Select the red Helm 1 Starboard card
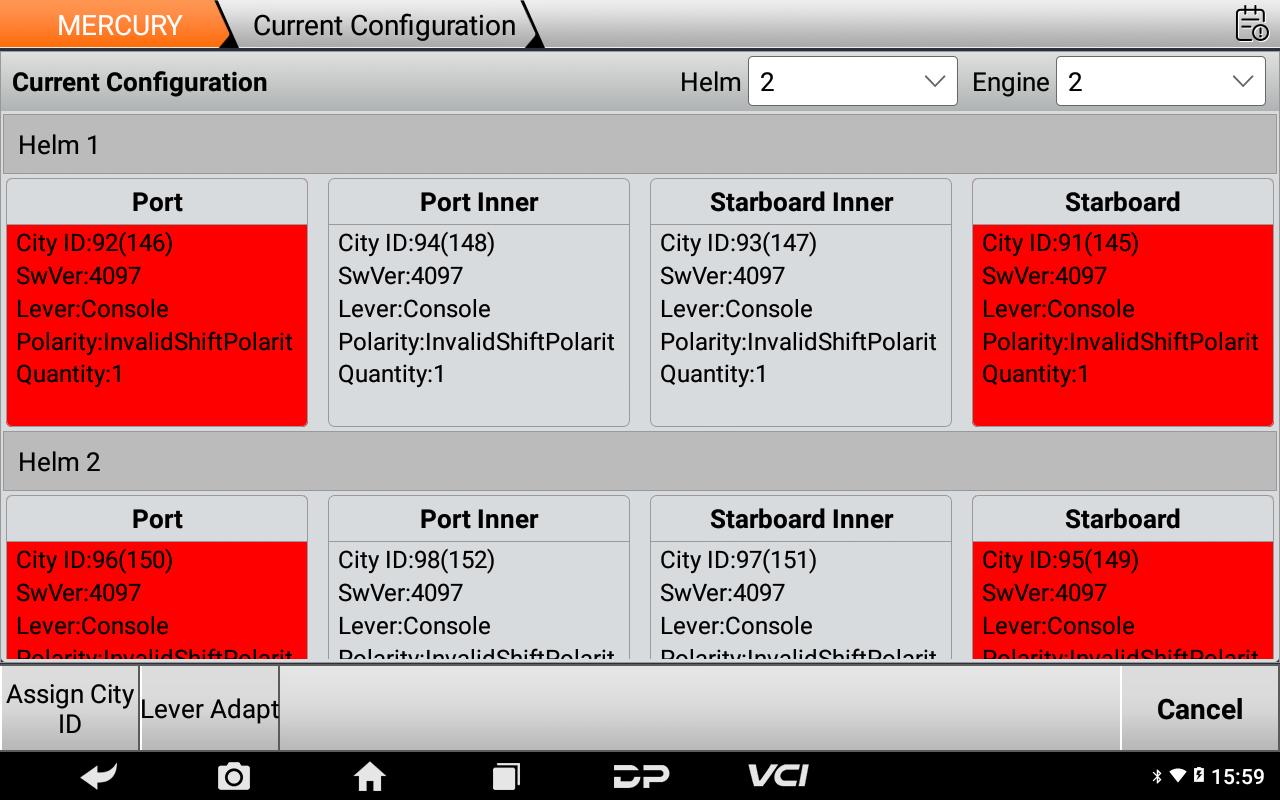The image size is (1280, 800). point(1123,303)
